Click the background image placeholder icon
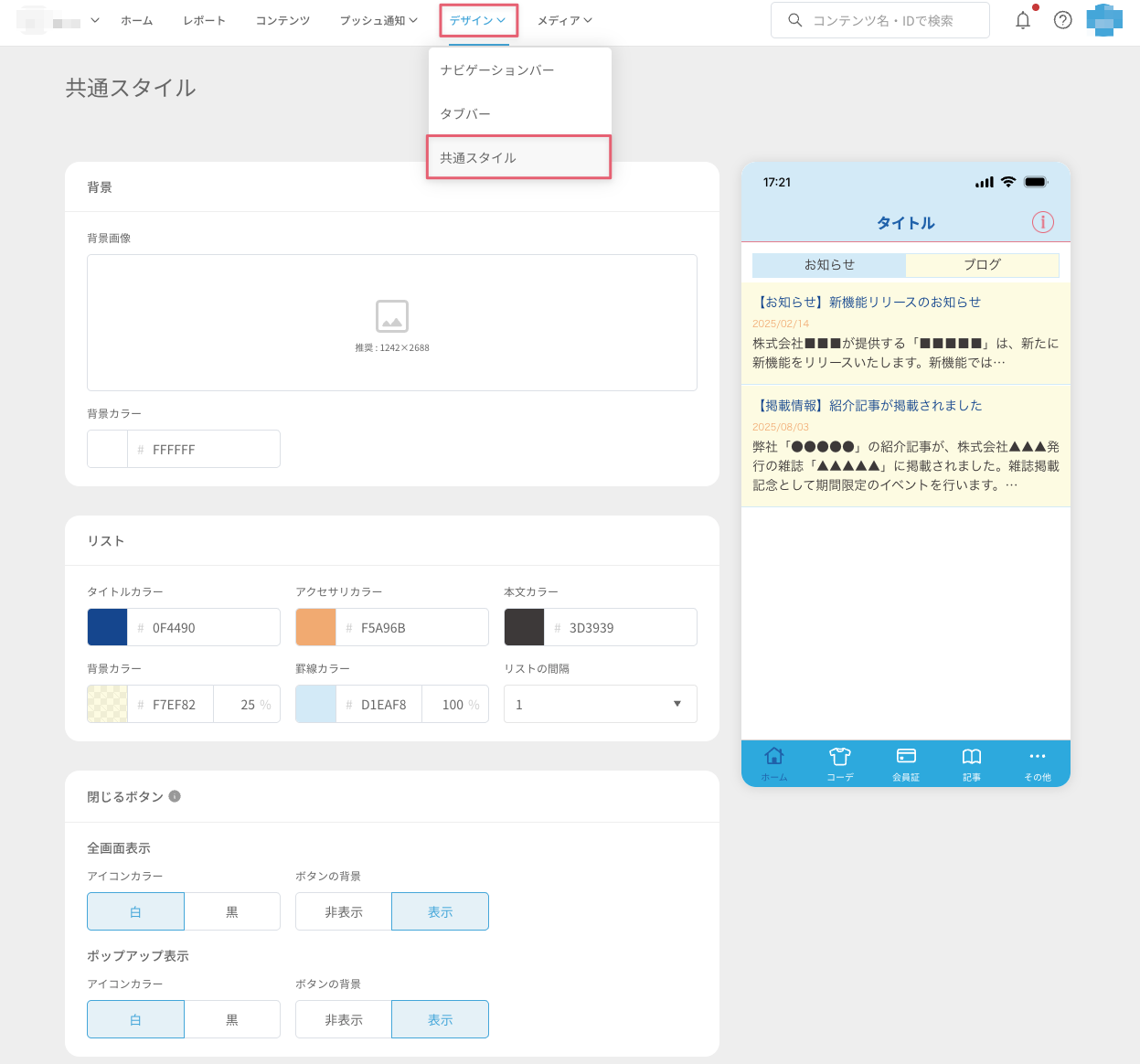Viewport: 1140px width, 1064px height. pyautogui.click(x=392, y=316)
